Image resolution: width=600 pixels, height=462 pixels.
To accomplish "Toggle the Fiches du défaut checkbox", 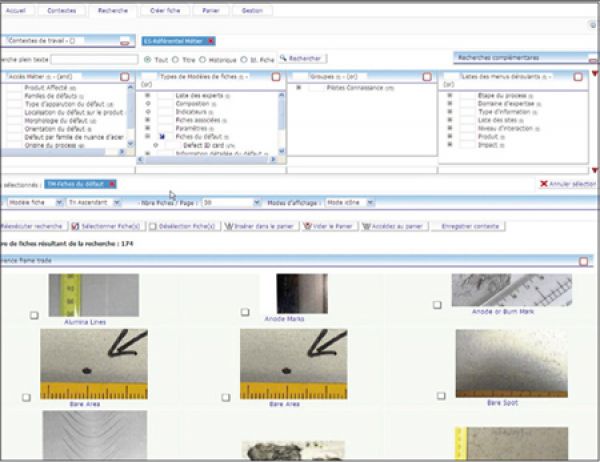I will tap(162, 137).
